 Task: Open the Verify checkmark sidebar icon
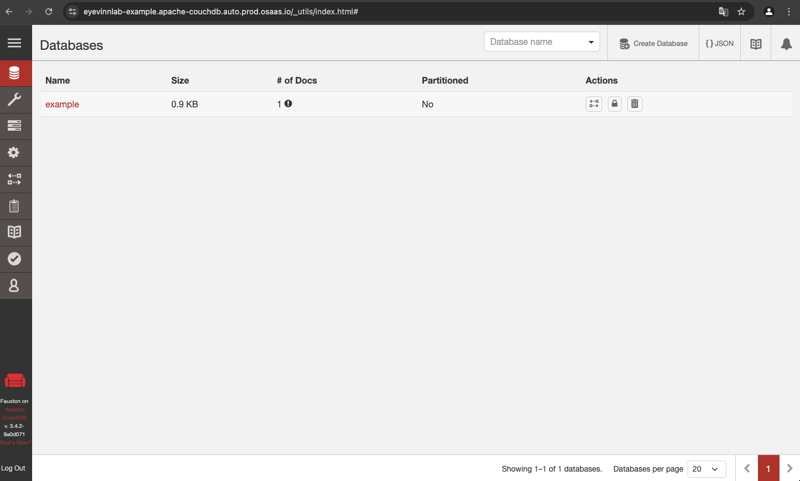[15, 259]
